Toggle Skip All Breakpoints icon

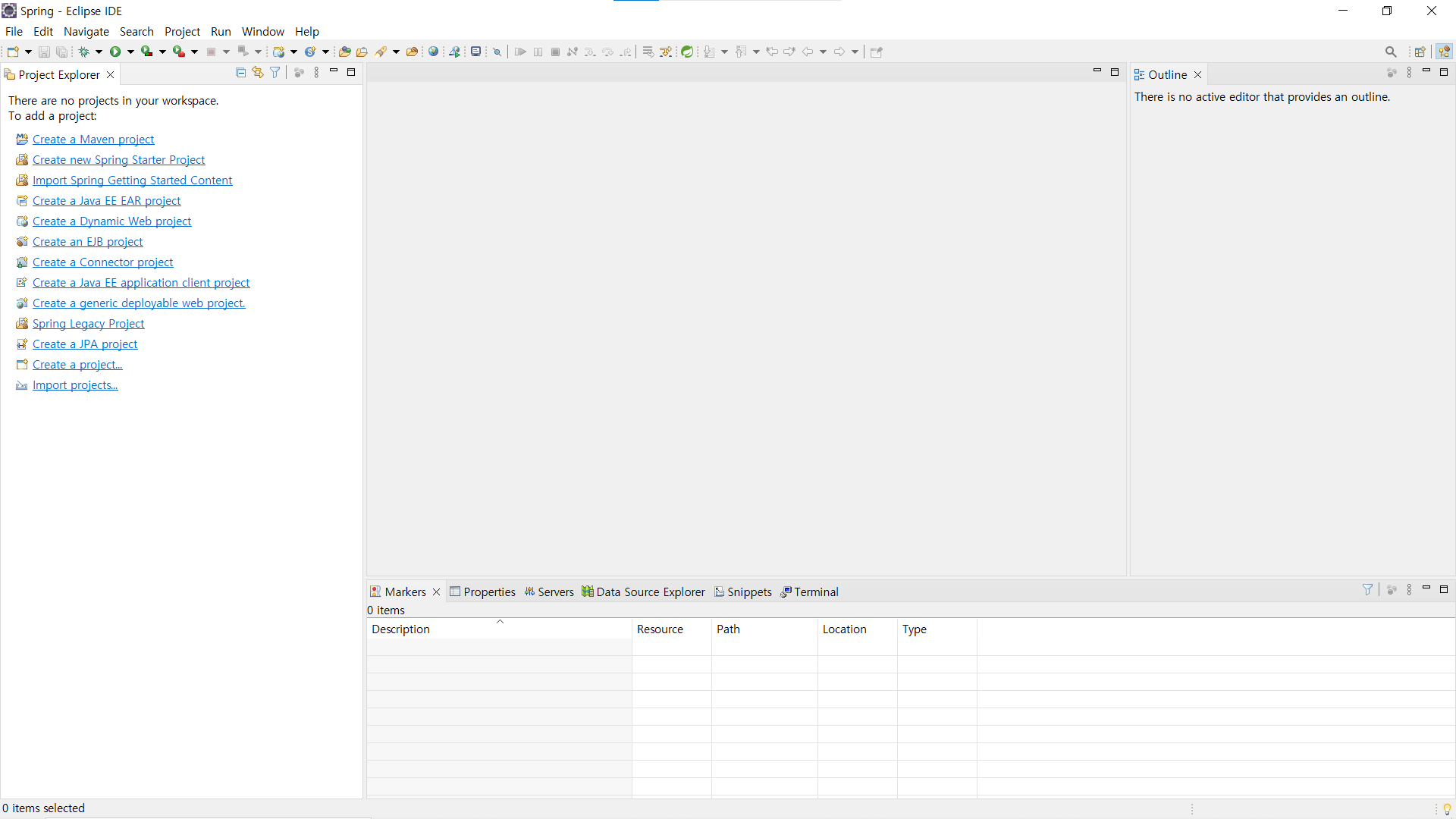point(497,52)
